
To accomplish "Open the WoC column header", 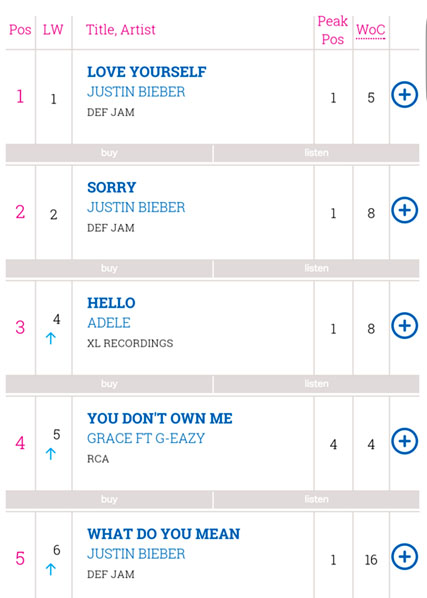I will pos(371,30).
